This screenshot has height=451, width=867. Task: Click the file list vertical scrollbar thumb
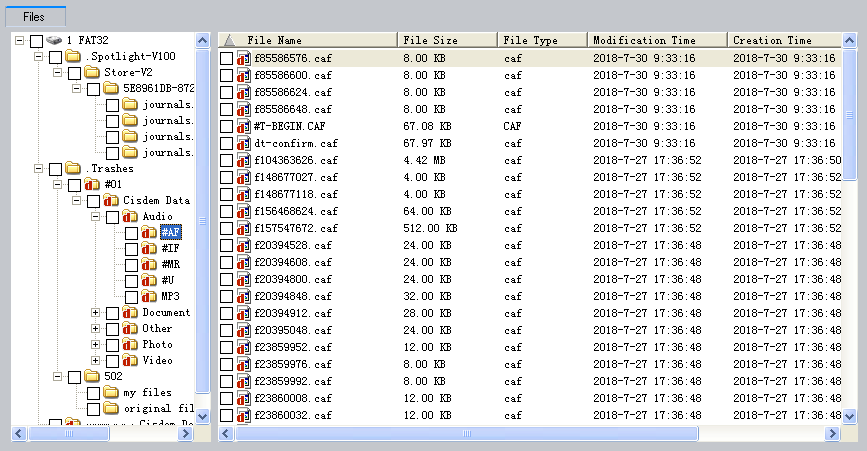[x=850, y=115]
